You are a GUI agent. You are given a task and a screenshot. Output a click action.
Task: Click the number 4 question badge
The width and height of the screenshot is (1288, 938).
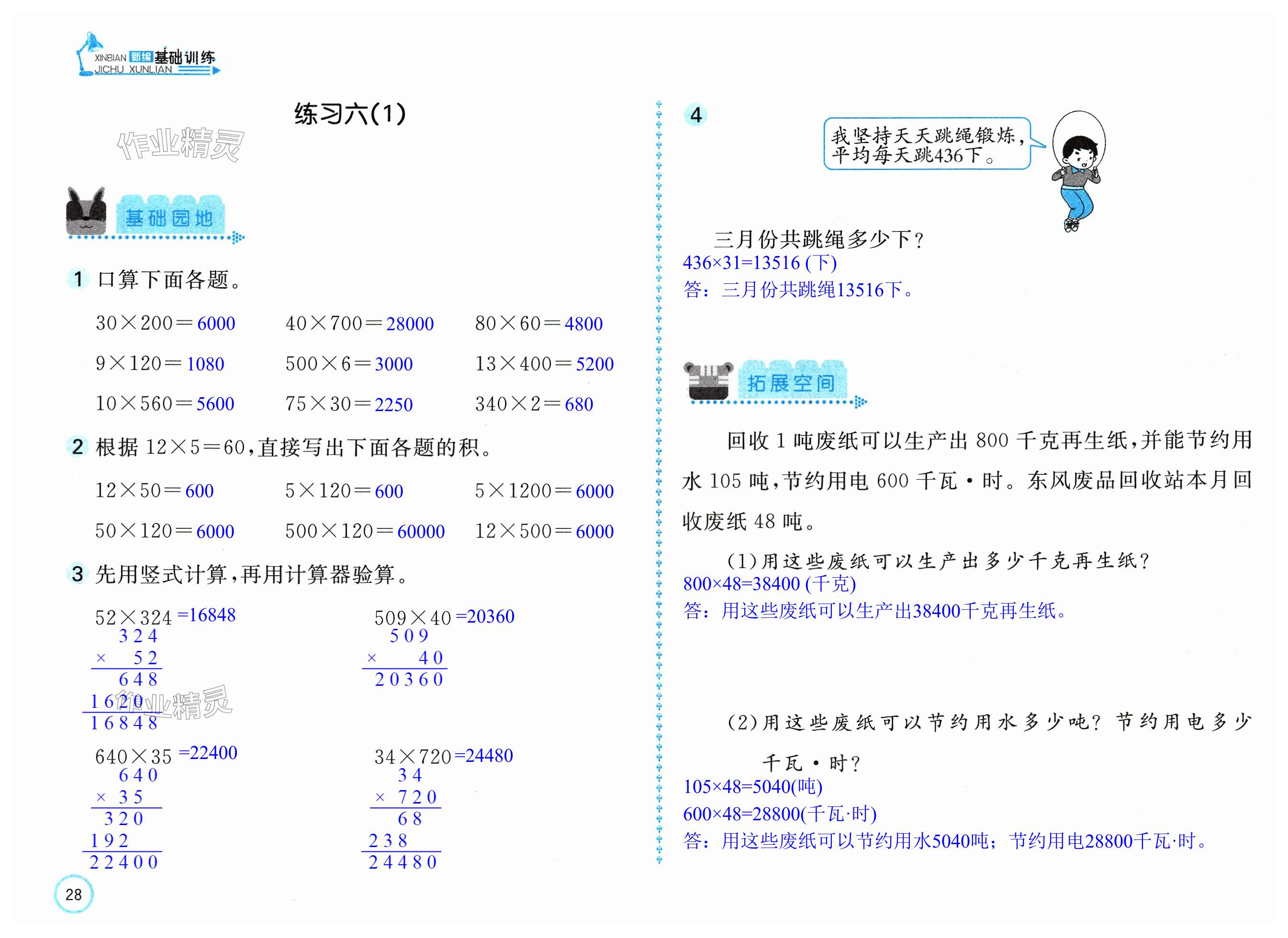coord(695,115)
